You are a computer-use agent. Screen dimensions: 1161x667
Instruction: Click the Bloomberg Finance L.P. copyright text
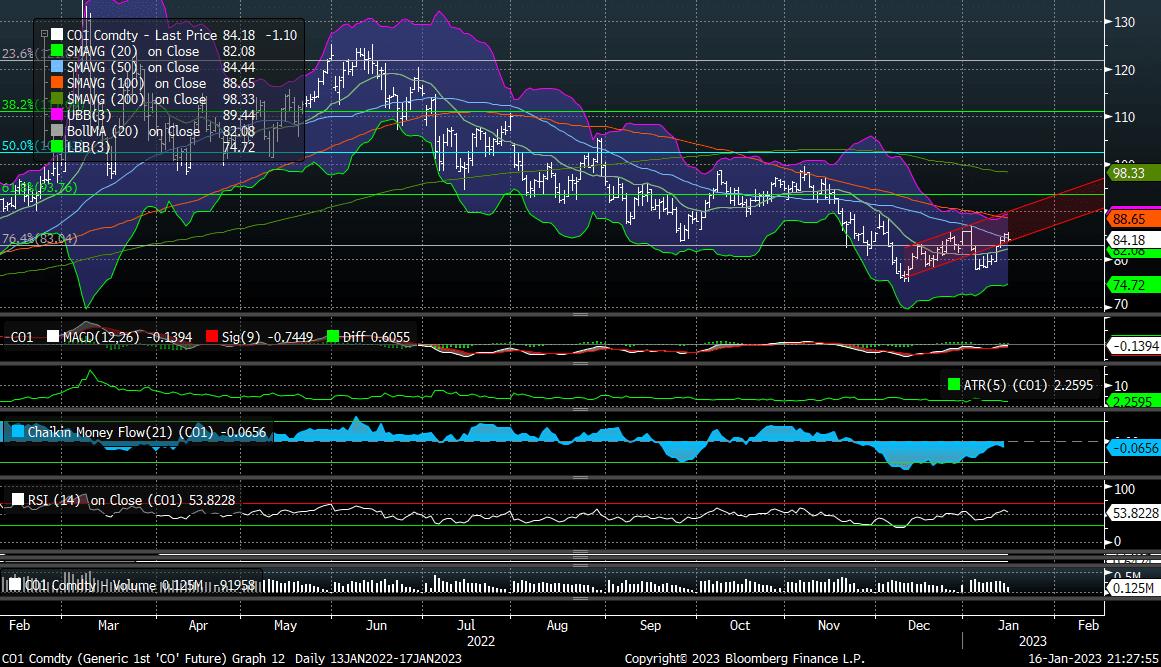[x=744, y=659]
